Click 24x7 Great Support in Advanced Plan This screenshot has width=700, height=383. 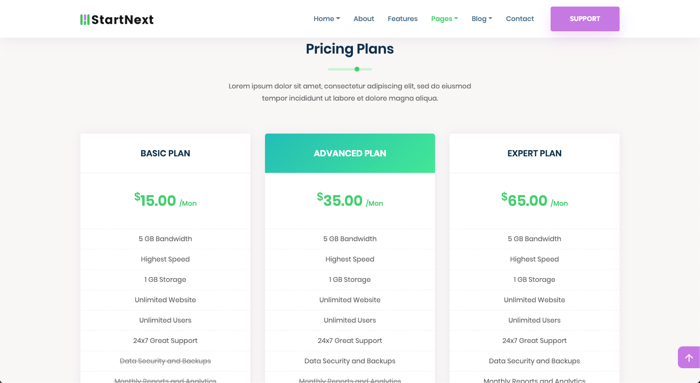[350, 340]
